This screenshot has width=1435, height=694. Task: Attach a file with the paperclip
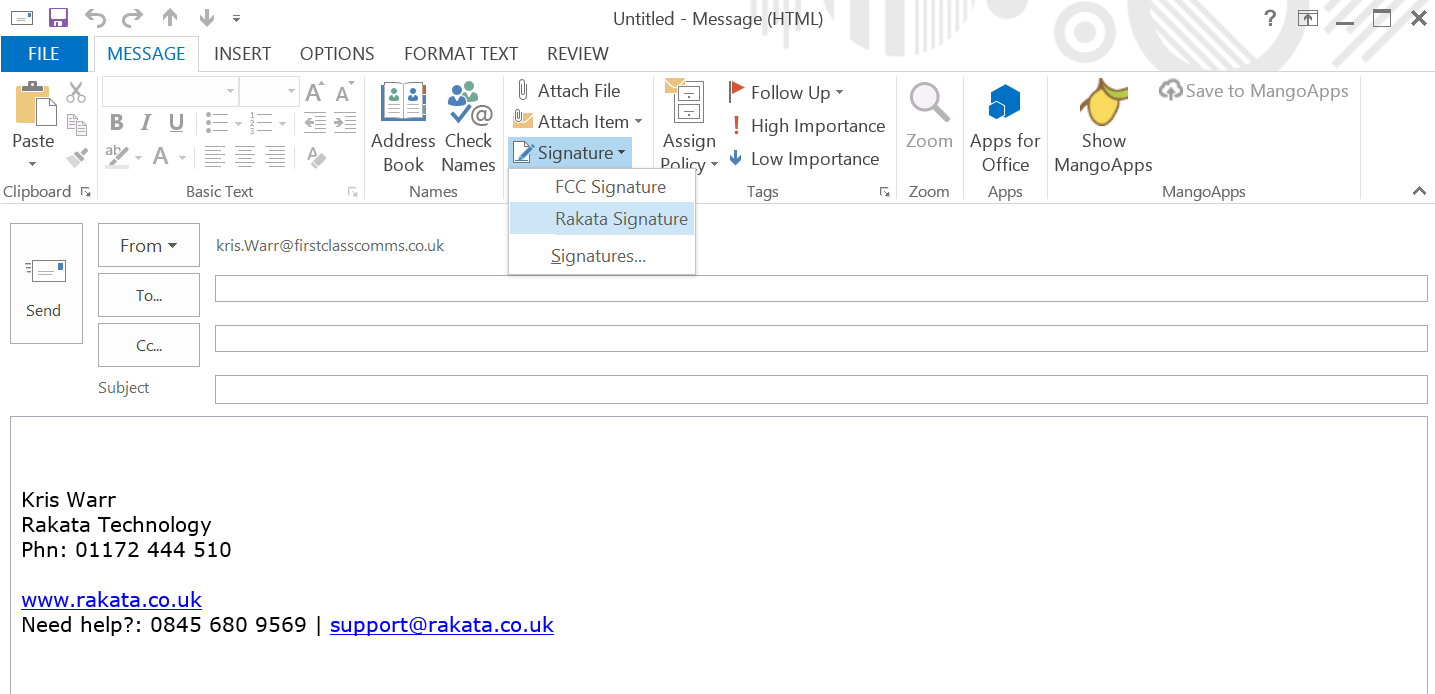click(x=567, y=91)
